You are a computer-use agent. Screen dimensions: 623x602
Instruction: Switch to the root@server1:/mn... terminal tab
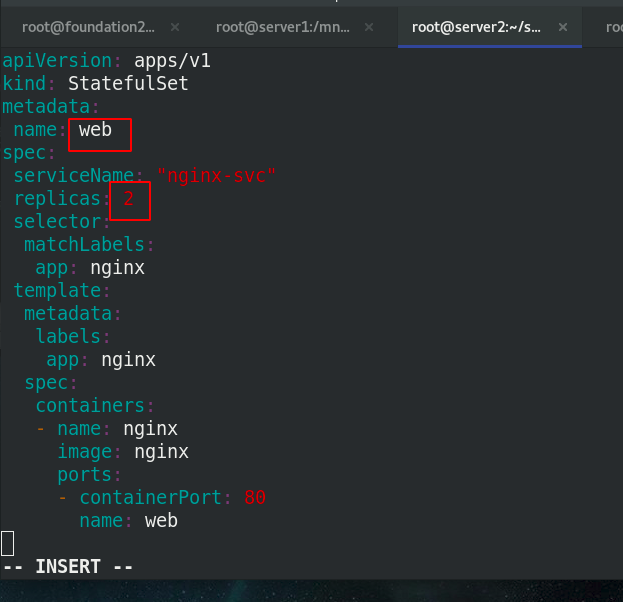pos(283,27)
